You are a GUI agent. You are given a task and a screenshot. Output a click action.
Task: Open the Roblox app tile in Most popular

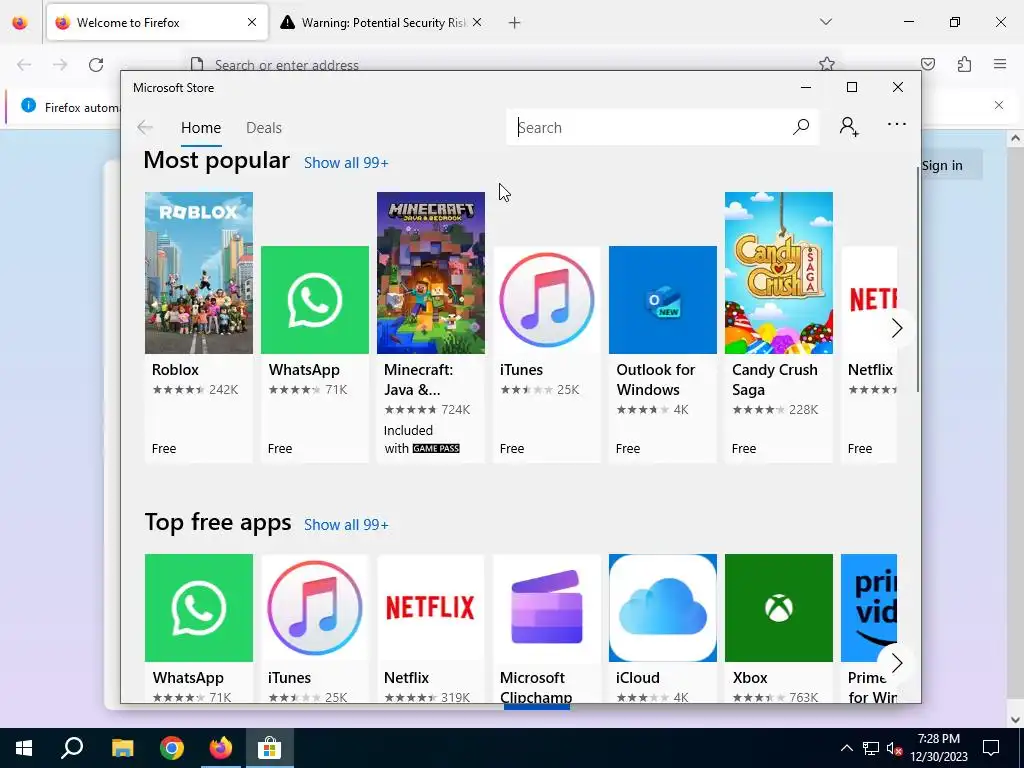tap(199, 327)
